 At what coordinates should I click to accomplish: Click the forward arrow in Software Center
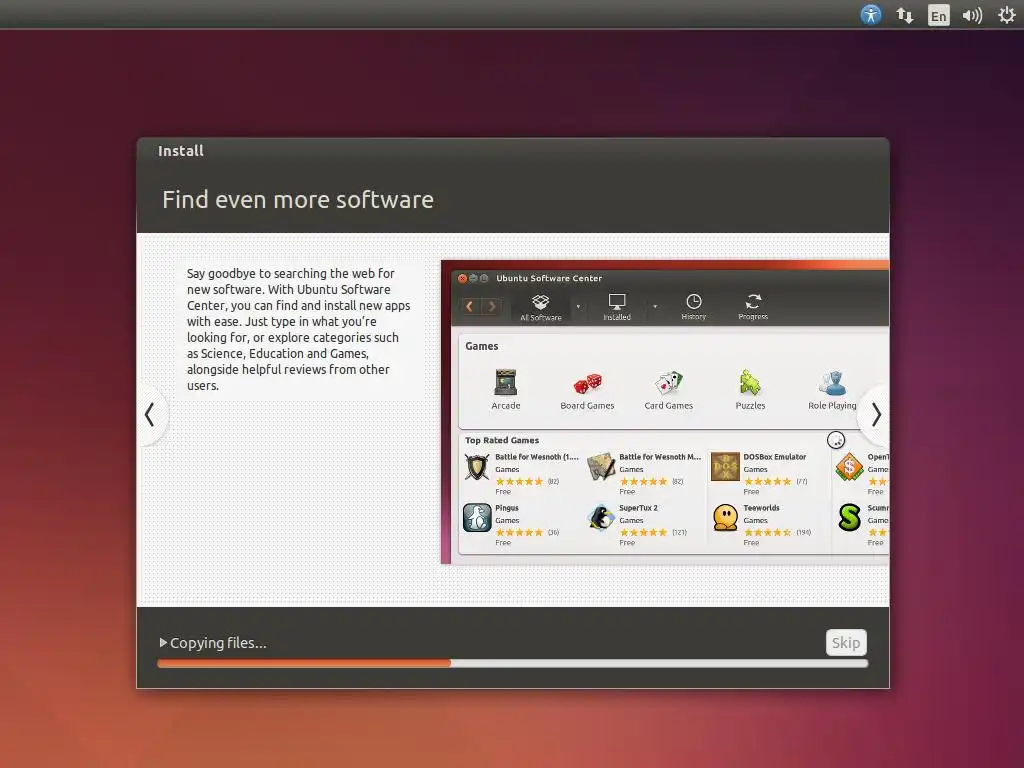coord(492,306)
